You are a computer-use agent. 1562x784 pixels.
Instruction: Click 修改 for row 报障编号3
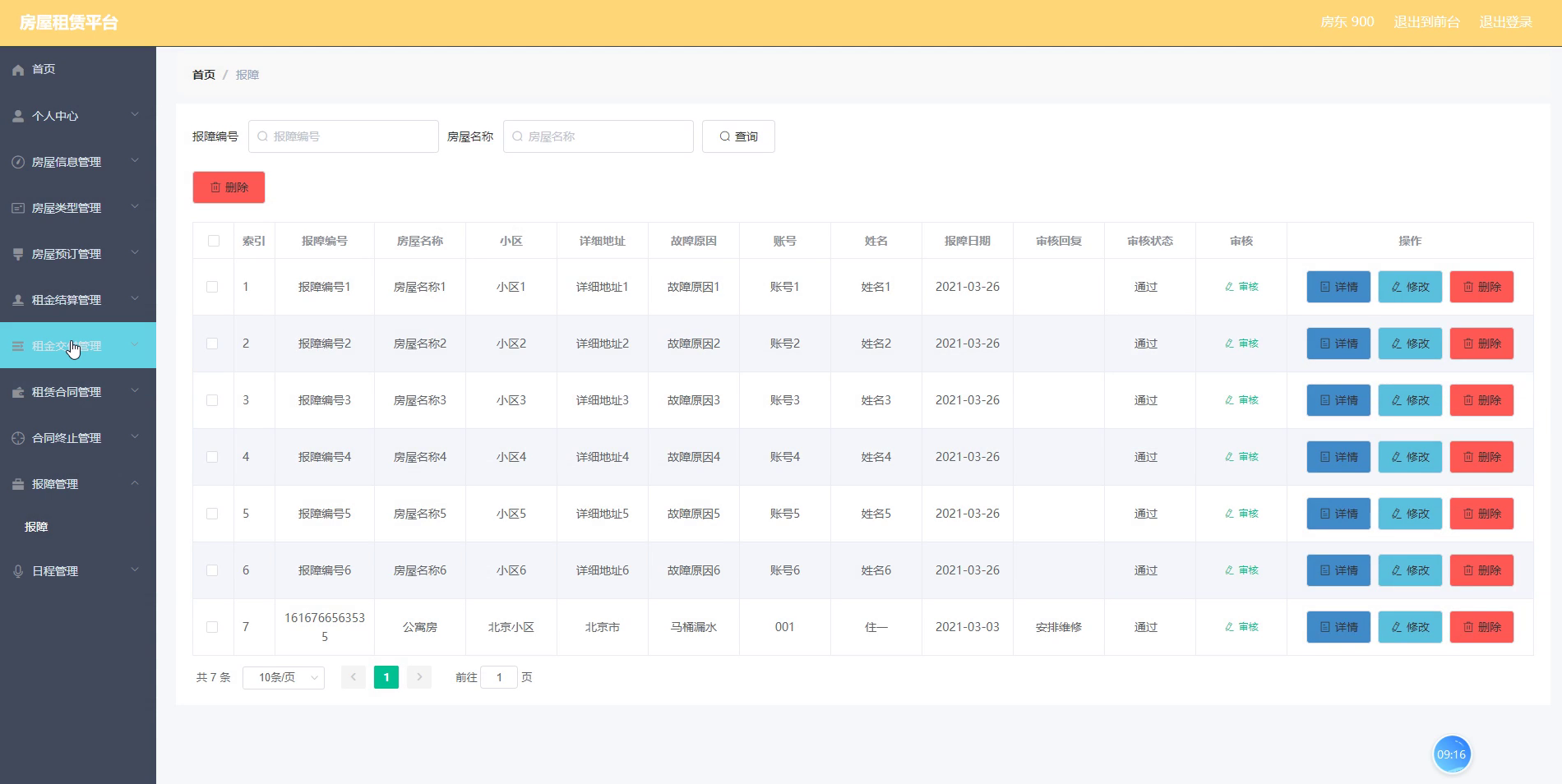1410,400
